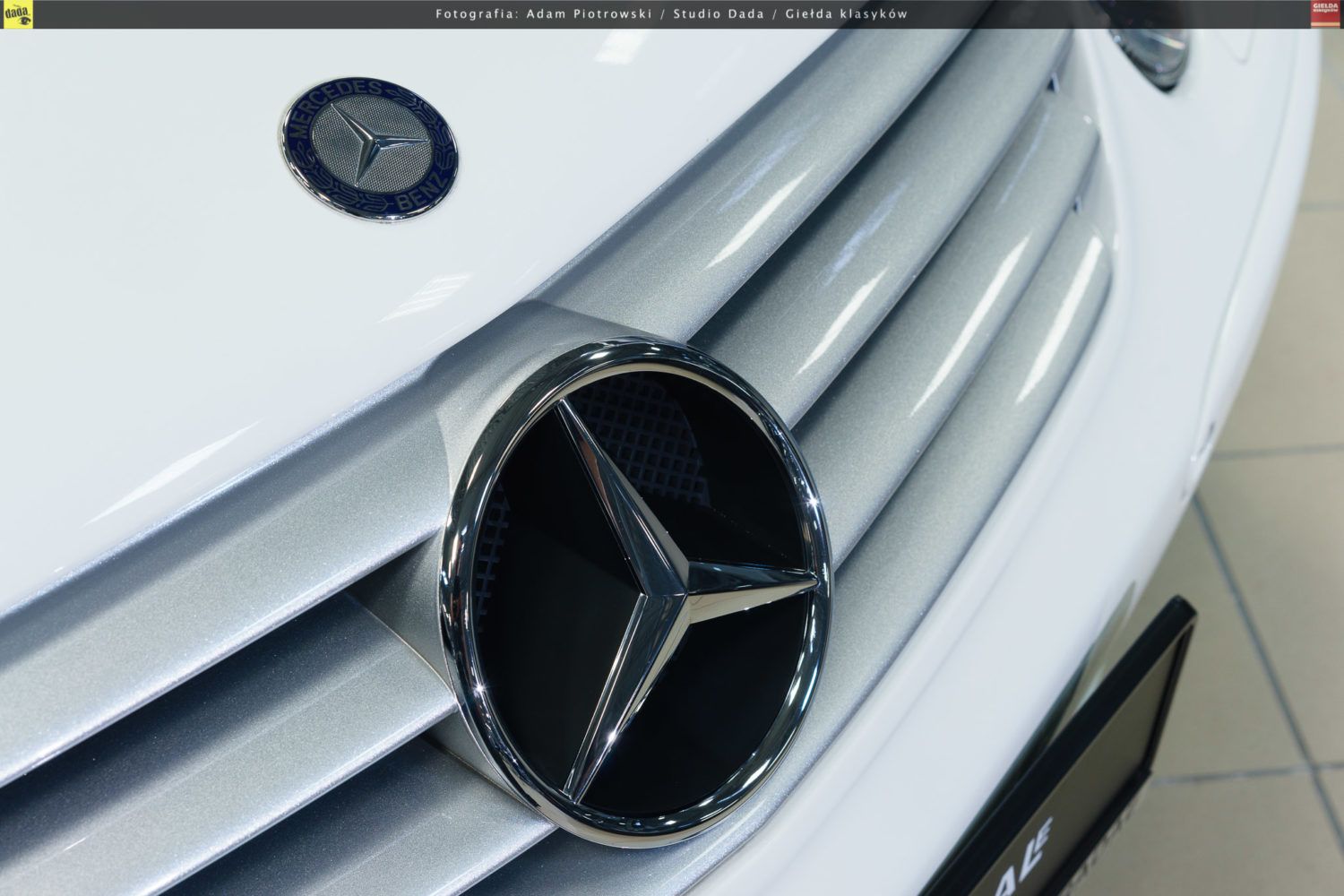Image resolution: width=1344 pixels, height=896 pixels.
Task: Click the yellow dada logo in header
Action: tap(17, 14)
